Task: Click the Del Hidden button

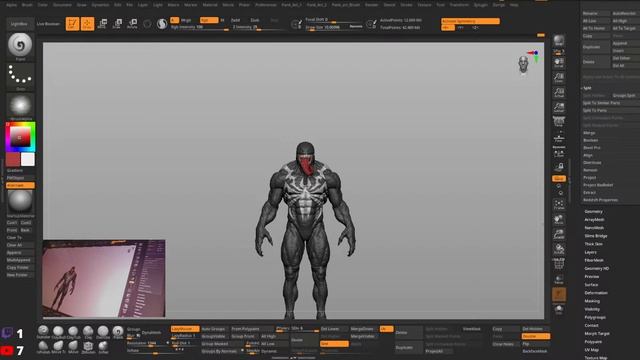Action: [x=535, y=329]
